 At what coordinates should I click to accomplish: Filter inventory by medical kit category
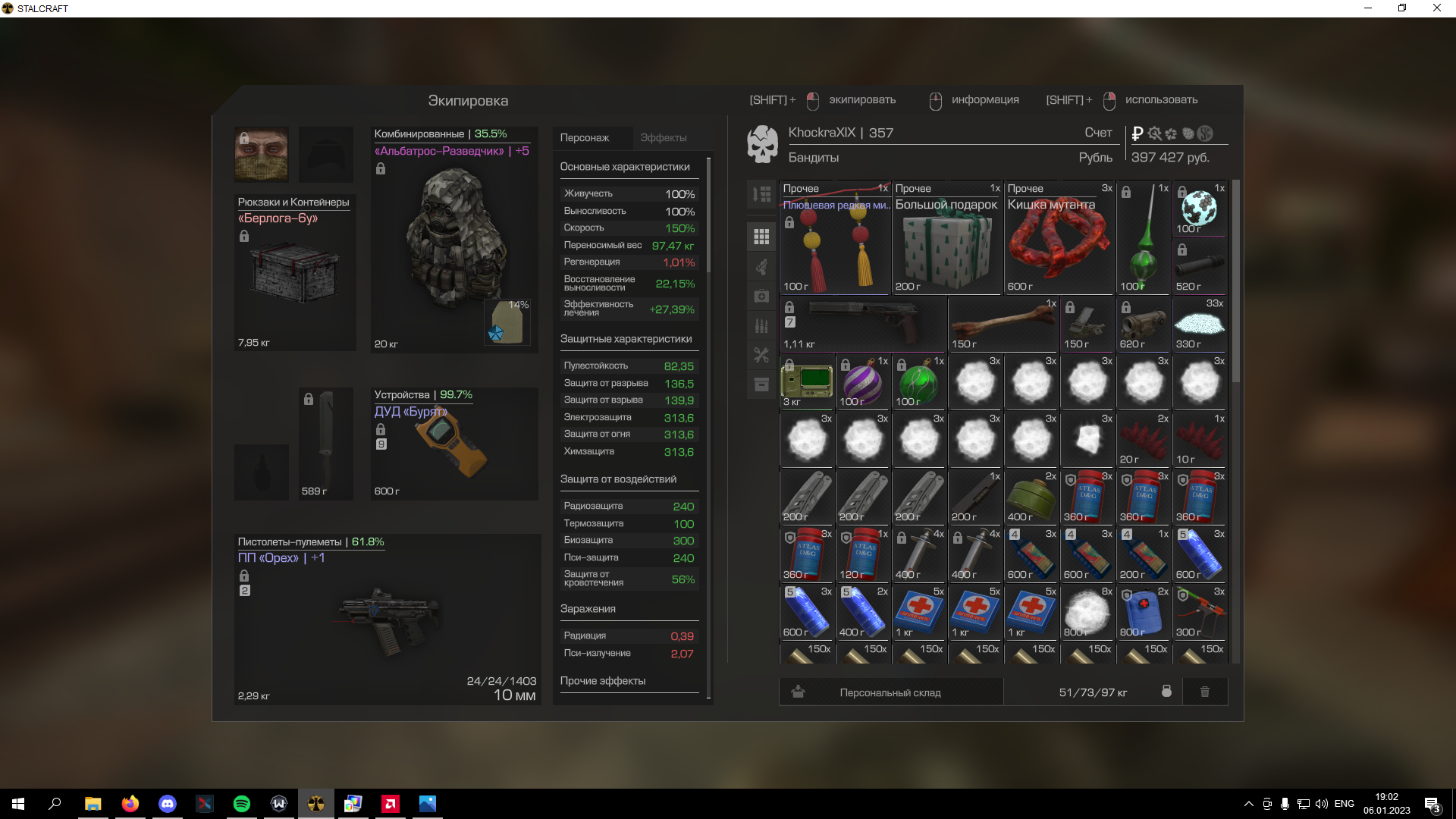(761, 296)
